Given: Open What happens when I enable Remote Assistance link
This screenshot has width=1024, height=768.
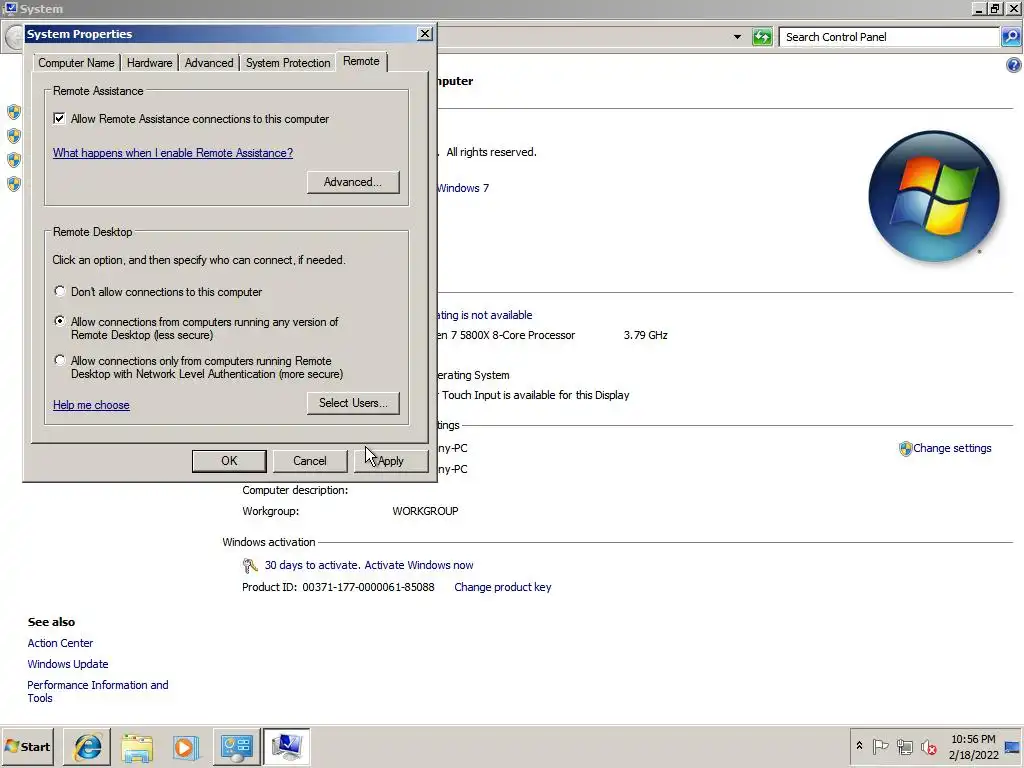Looking at the screenshot, I should (x=173, y=153).
